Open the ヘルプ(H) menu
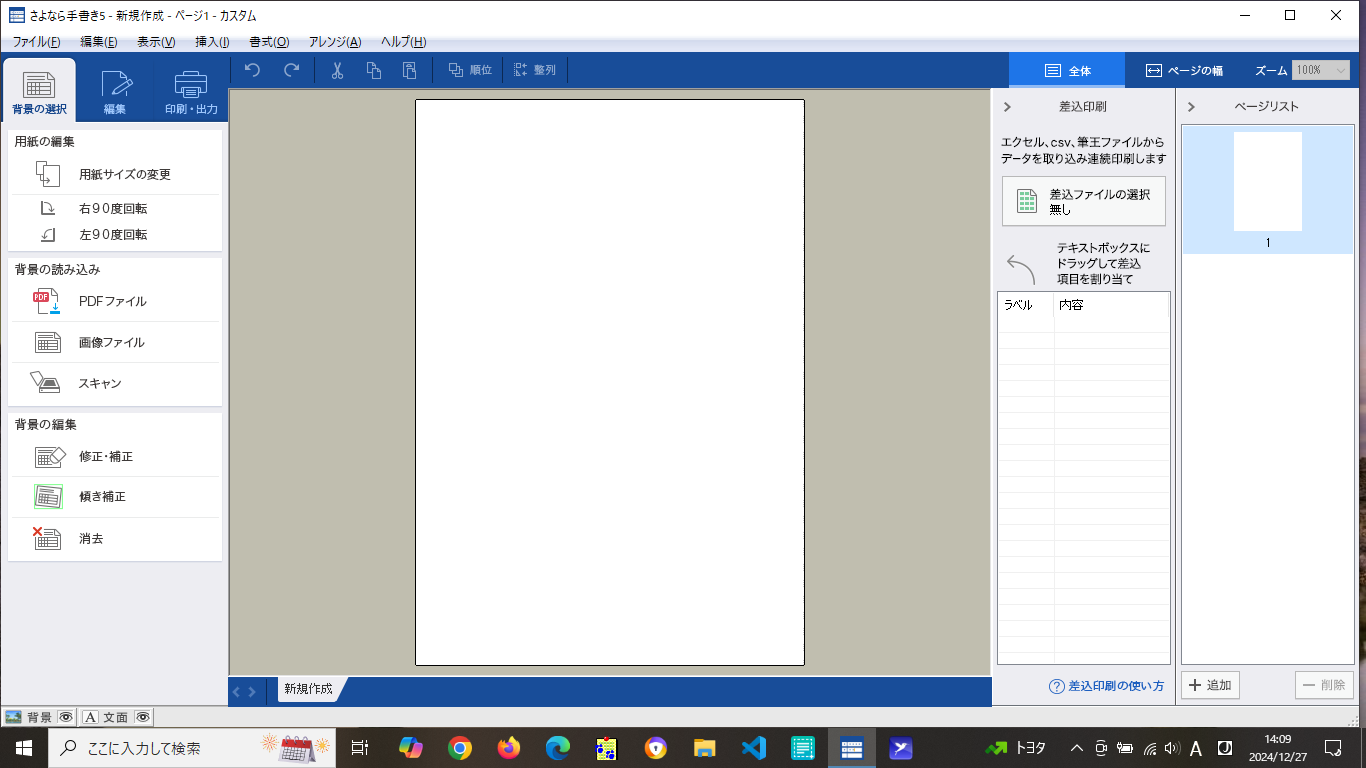Screen dimensions: 1366x768 [403, 42]
